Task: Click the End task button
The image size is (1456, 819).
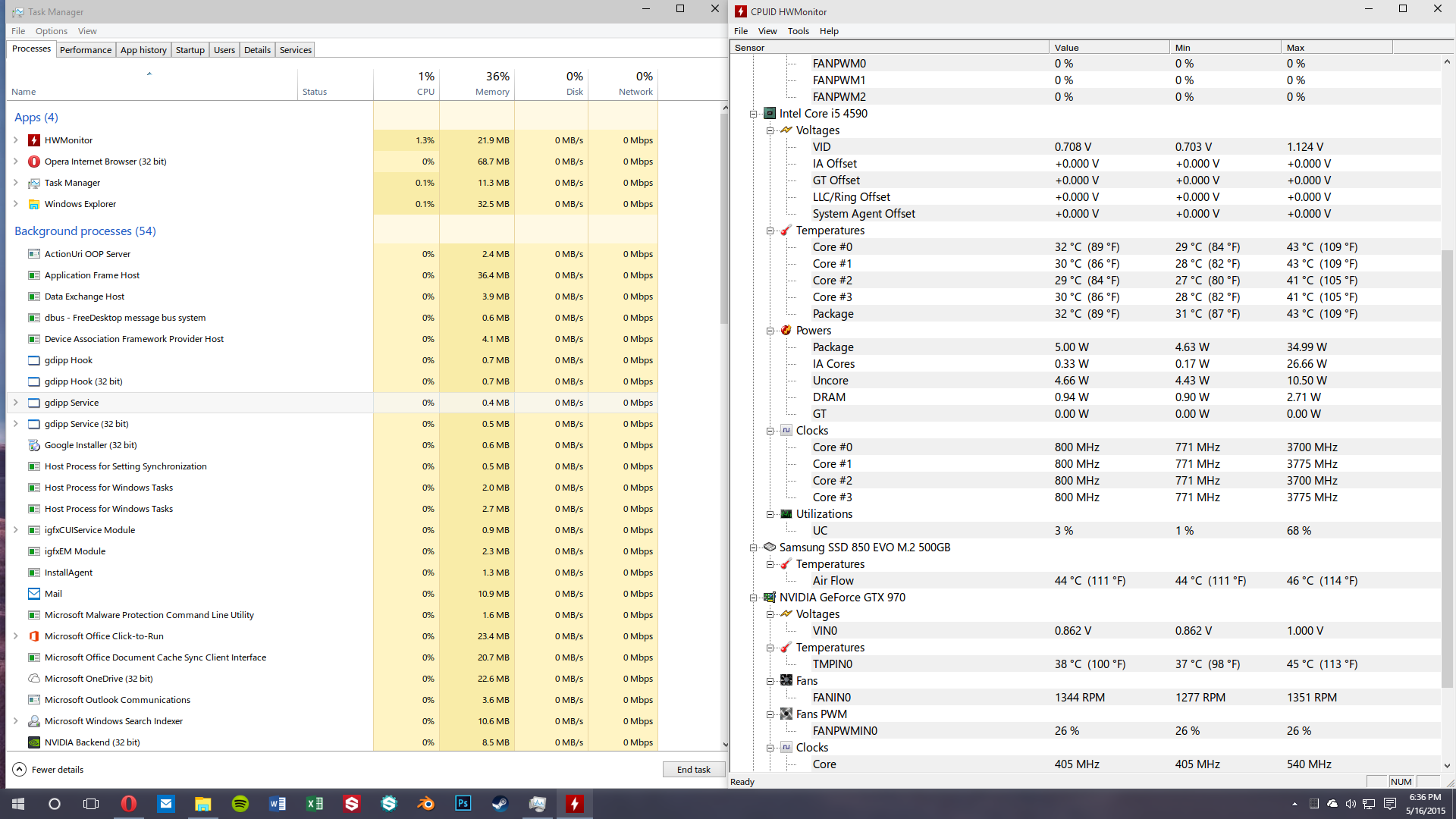Action: [693, 770]
